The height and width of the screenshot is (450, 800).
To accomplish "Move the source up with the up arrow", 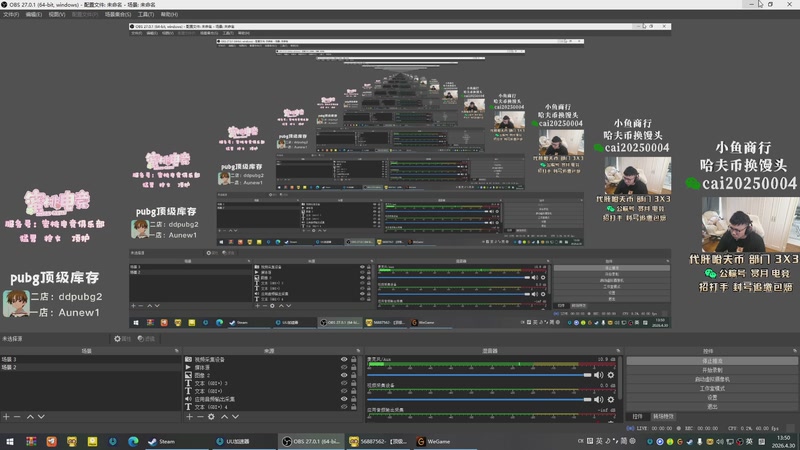I will (x=224, y=417).
